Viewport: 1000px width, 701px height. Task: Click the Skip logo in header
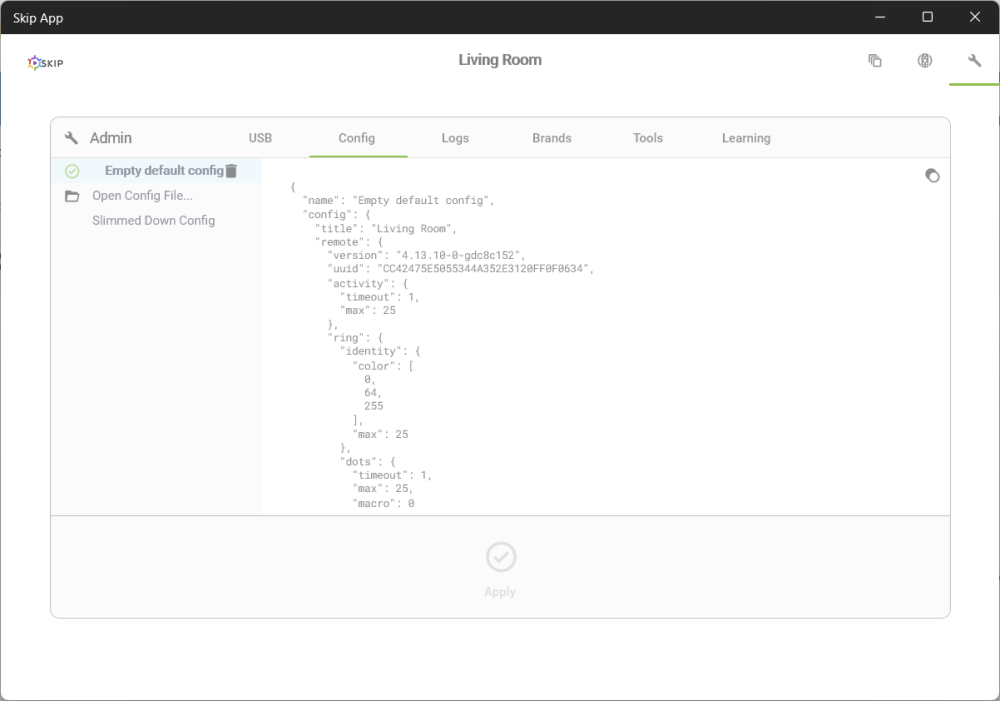[x=45, y=63]
